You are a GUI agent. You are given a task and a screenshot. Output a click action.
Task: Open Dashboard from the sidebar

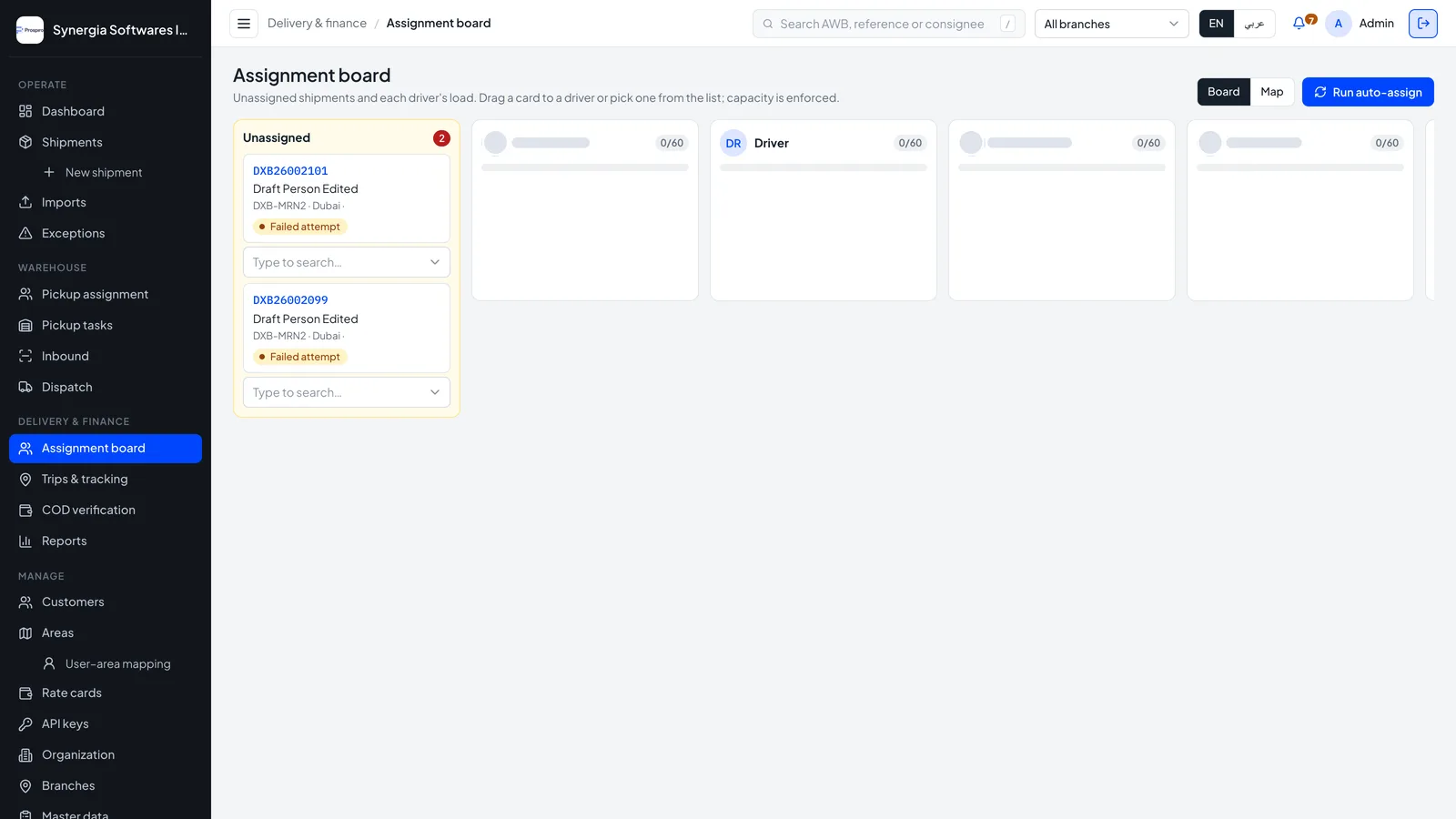[x=106, y=111]
